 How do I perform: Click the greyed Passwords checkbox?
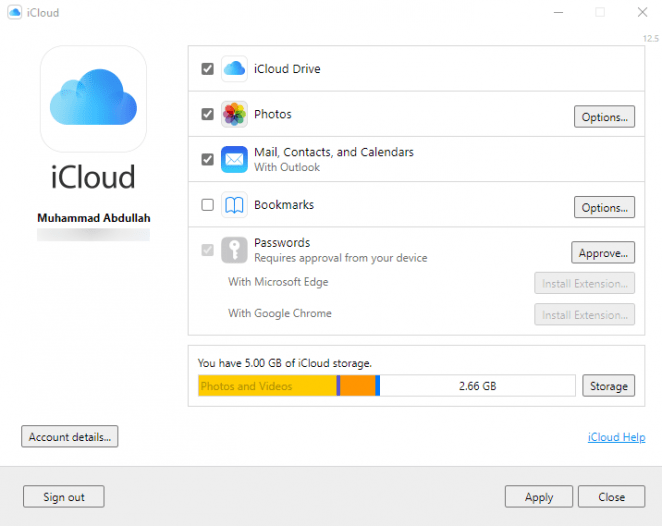[207, 250]
